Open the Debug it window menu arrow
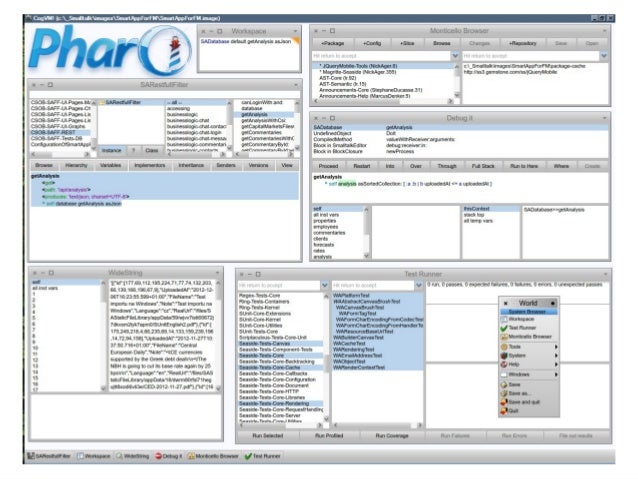The width and height of the screenshot is (638, 479). coord(604,118)
